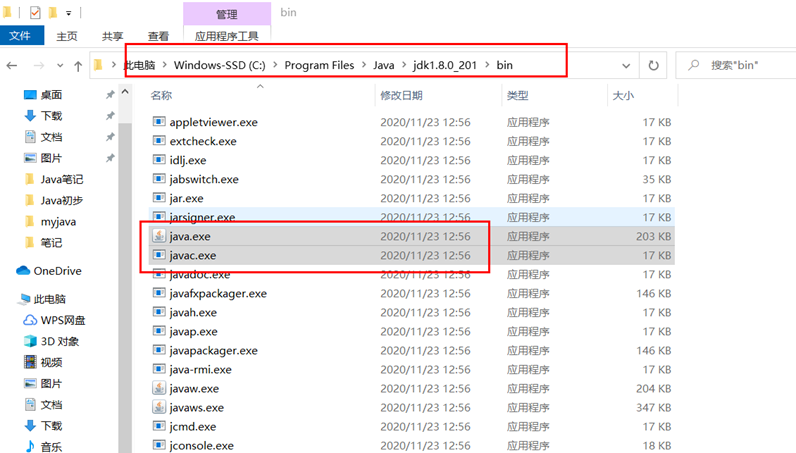Viewport: 796px width, 453px height.
Task: Expand the address bar history dropdown
Action: (626, 66)
